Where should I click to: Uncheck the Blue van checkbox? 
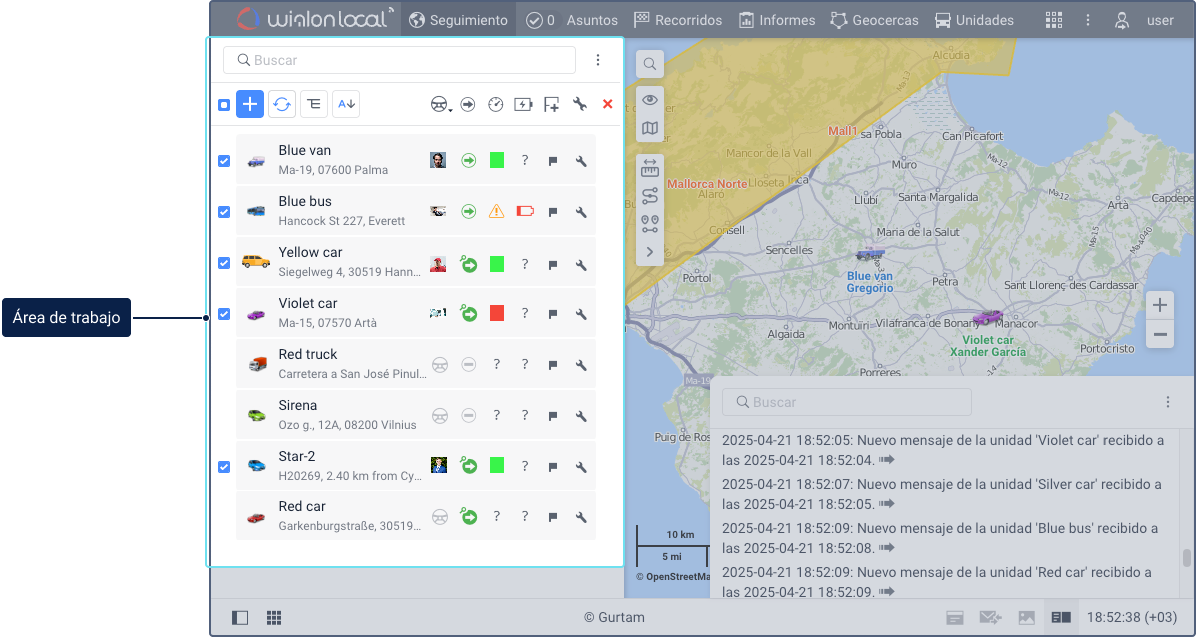coord(224,161)
